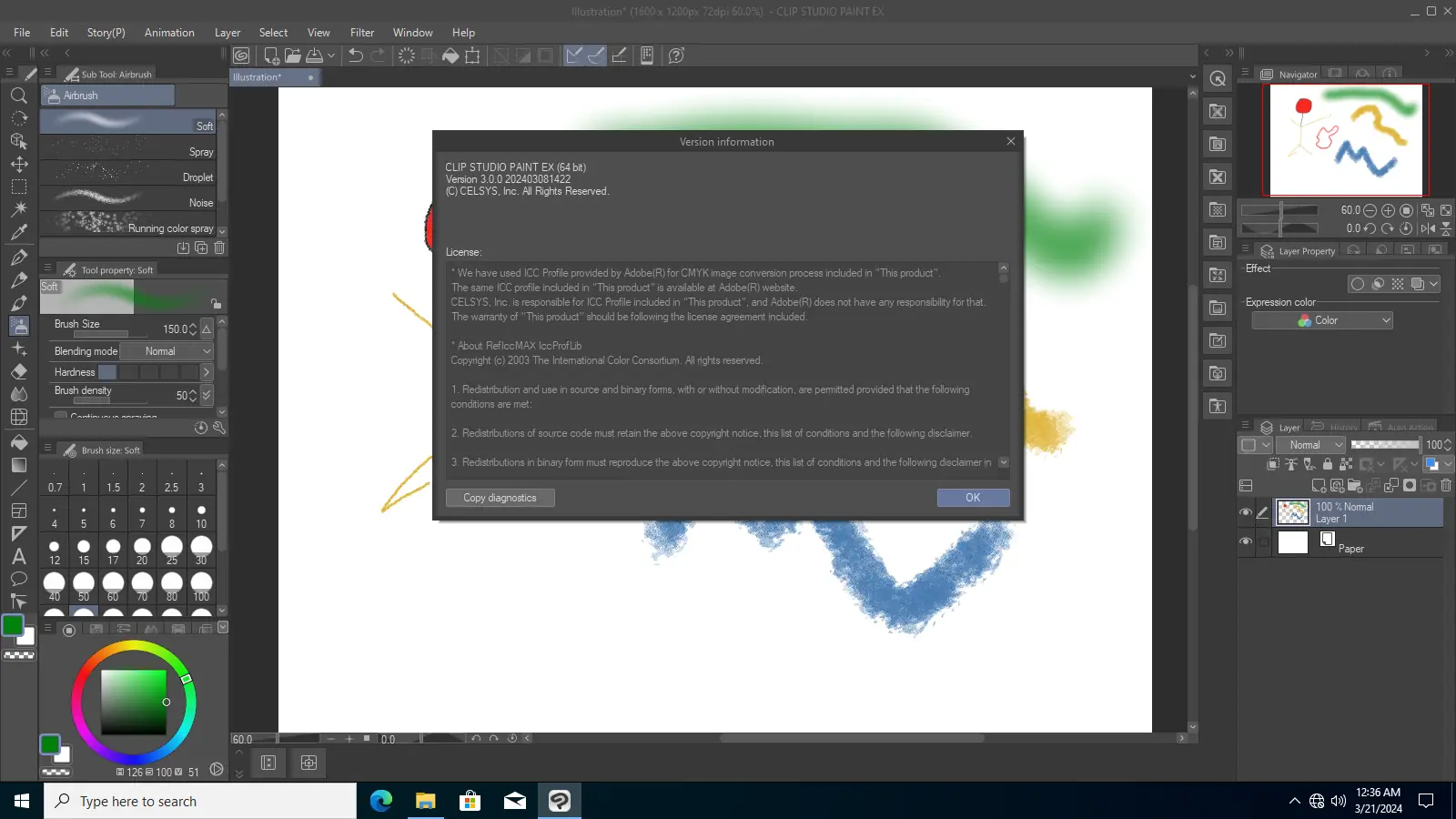The height and width of the screenshot is (819, 1456).
Task: Open layer blend mode Normal dropdown
Action: click(1310, 445)
